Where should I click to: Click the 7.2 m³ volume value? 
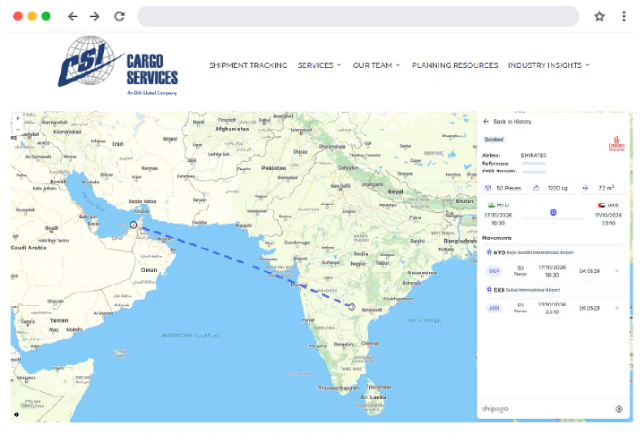coord(606,188)
